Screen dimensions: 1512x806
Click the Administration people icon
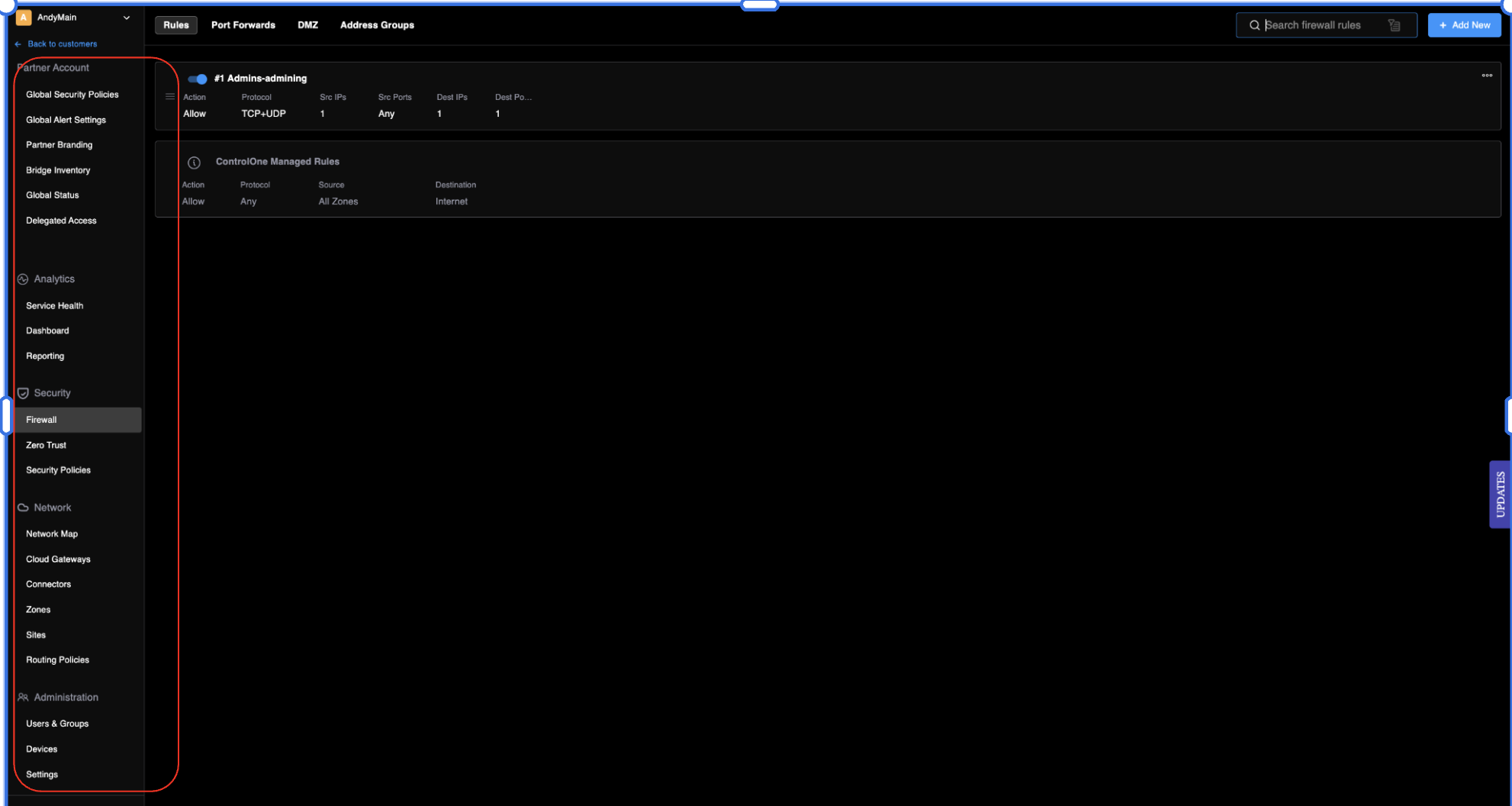23,697
